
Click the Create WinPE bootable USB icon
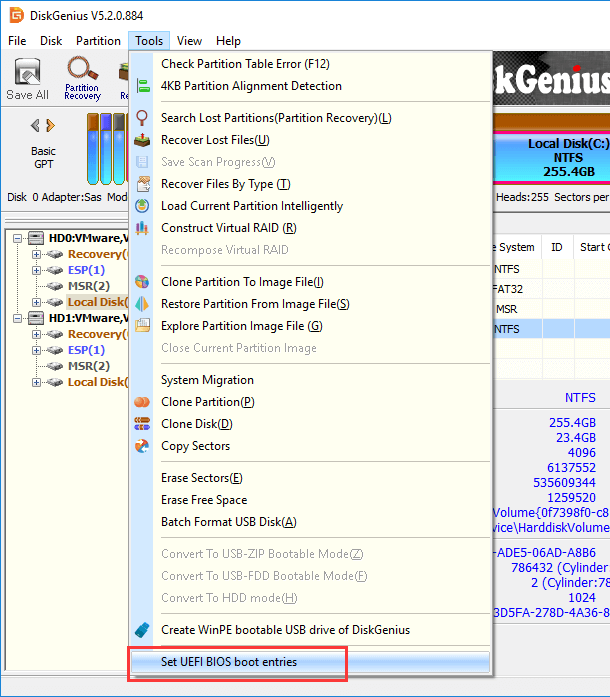click(143, 630)
